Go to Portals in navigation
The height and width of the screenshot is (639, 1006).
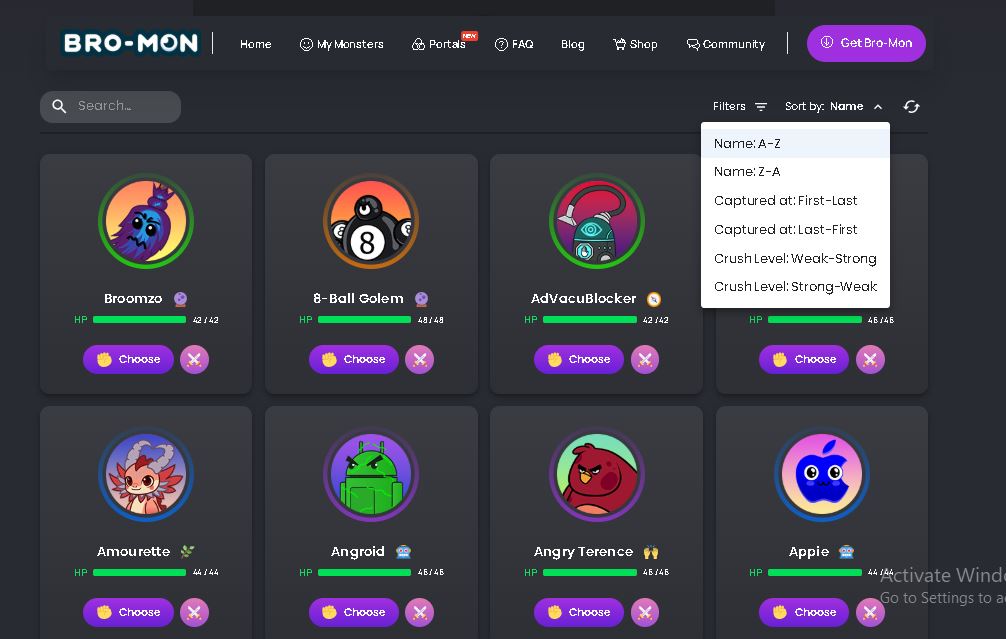[x=439, y=44]
